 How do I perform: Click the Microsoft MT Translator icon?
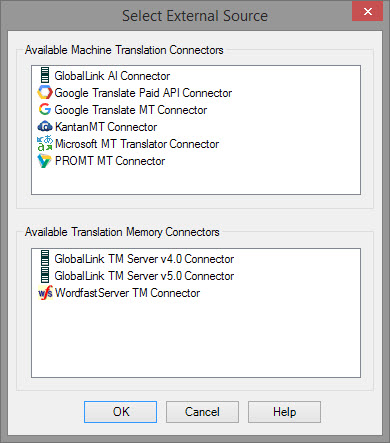click(45, 143)
